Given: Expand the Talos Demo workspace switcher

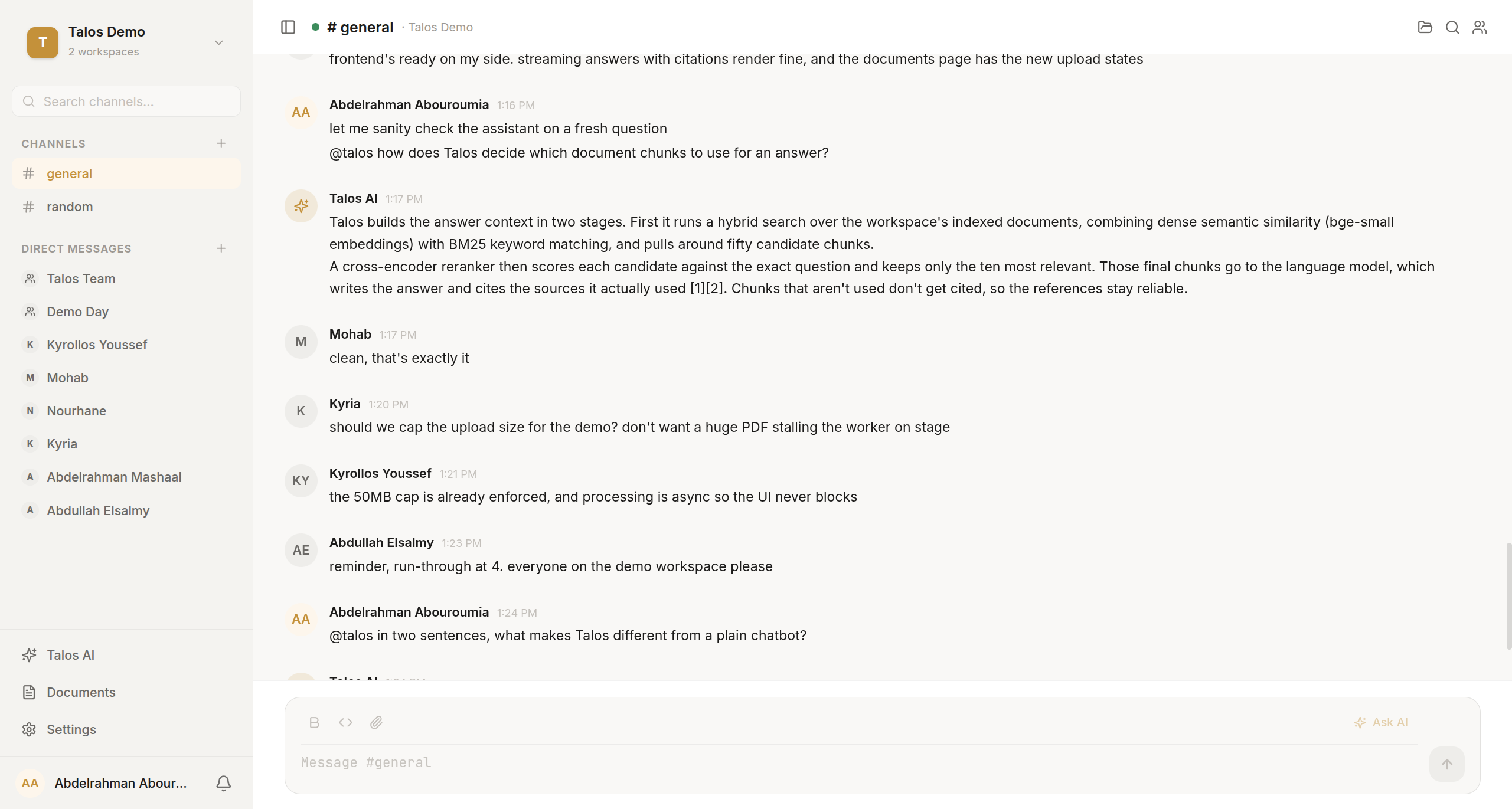Looking at the screenshot, I should tap(218, 42).
